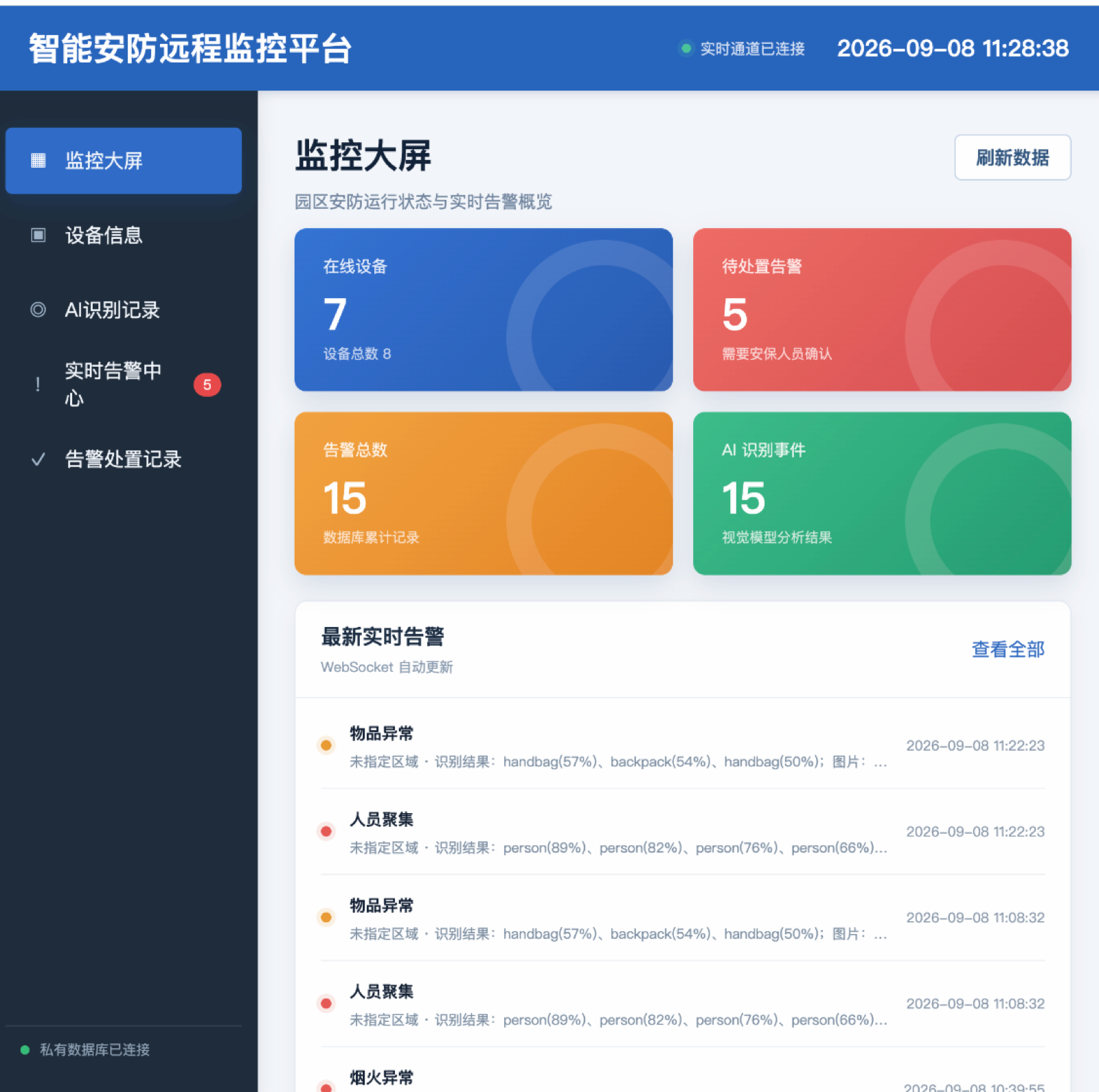Click the header clock 2026-09-08 11:28:38
Image resolution: width=1099 pixels, height=1092 pixels.
(x=953, y=48)
